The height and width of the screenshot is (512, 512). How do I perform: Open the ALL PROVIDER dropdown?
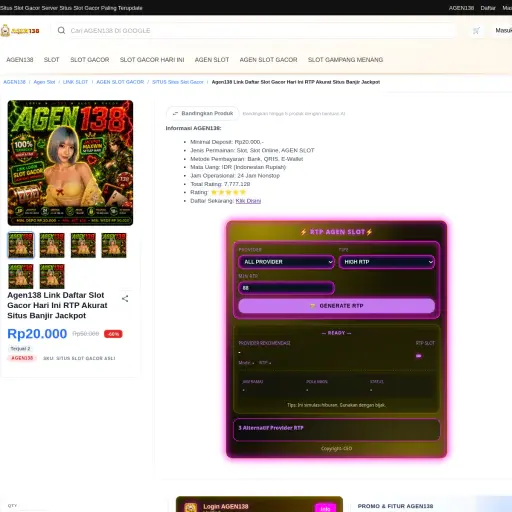click(286, 262)
